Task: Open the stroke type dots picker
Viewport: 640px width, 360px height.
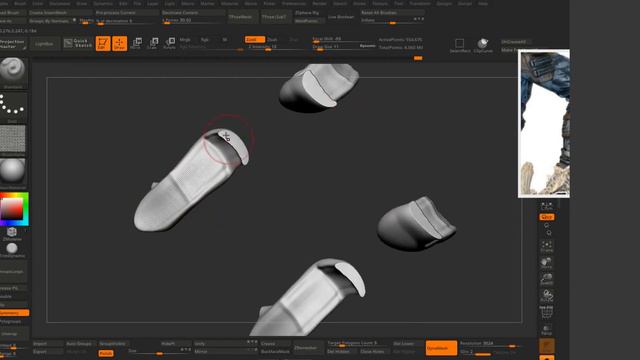Action: click(13, 107)
